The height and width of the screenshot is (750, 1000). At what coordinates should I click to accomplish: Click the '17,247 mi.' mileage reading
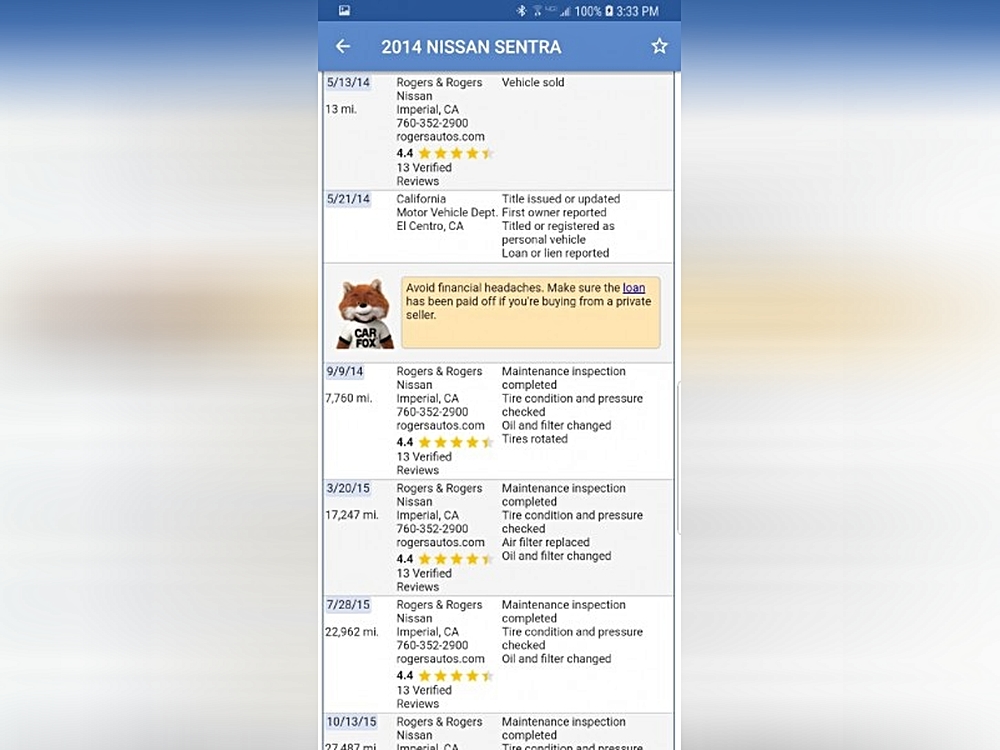[352, 515]
